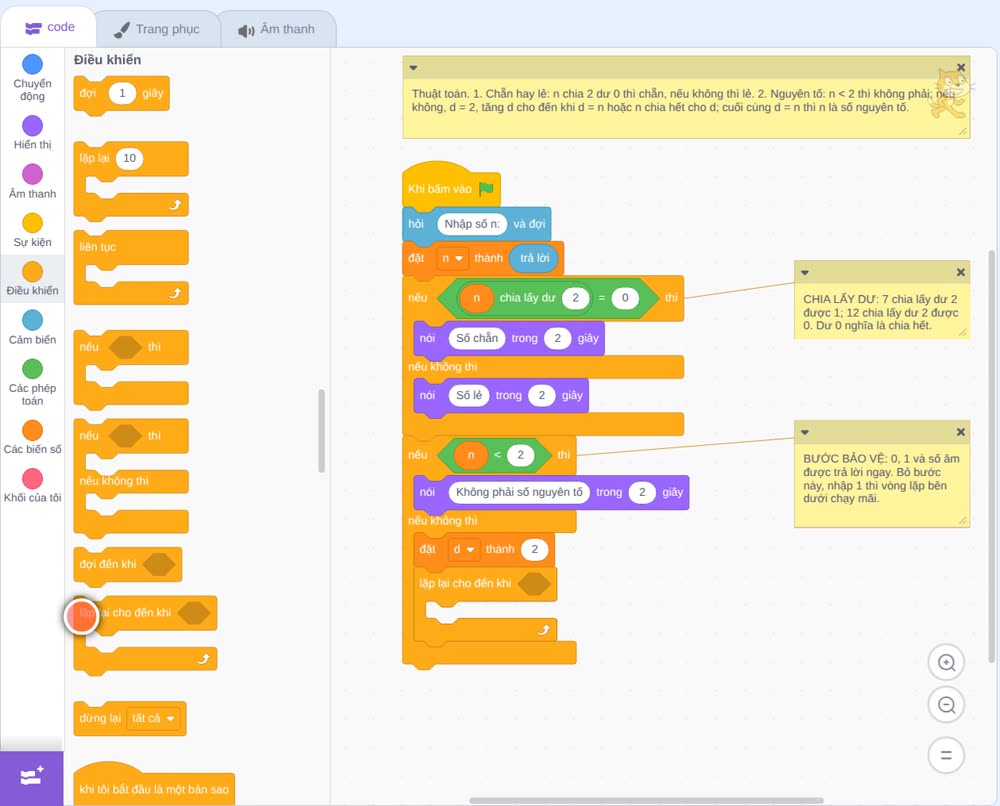Click the block palette vertical scrollbar
Screen dimensions: 1000x806
coord(321,430)
